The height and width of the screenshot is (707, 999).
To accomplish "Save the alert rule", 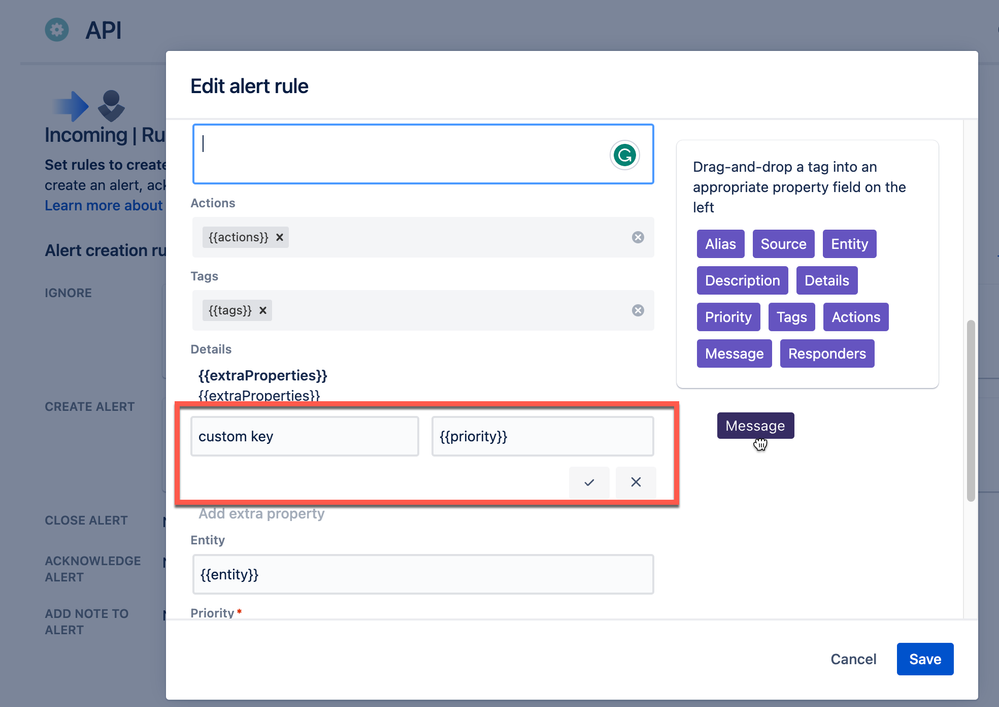I will [x=925, y=659].
